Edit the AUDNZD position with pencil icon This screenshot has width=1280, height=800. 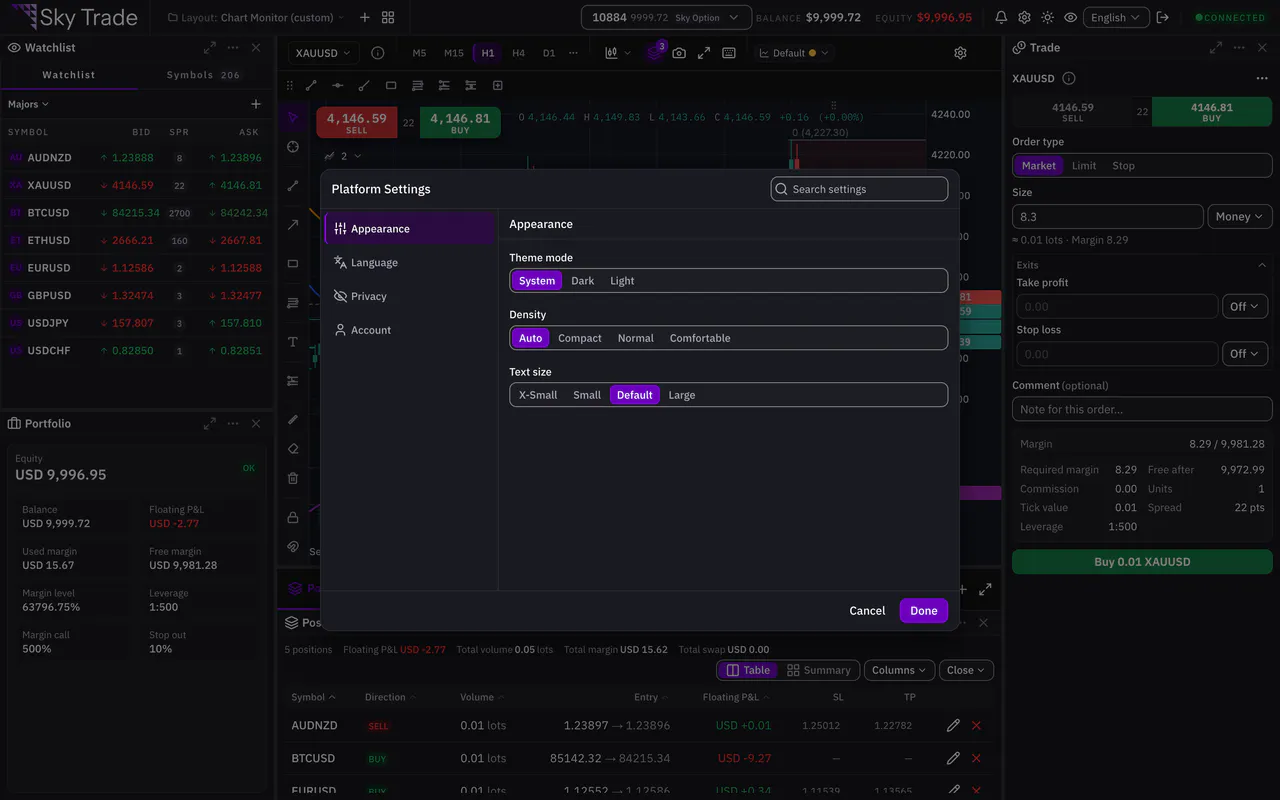point(953,725)
